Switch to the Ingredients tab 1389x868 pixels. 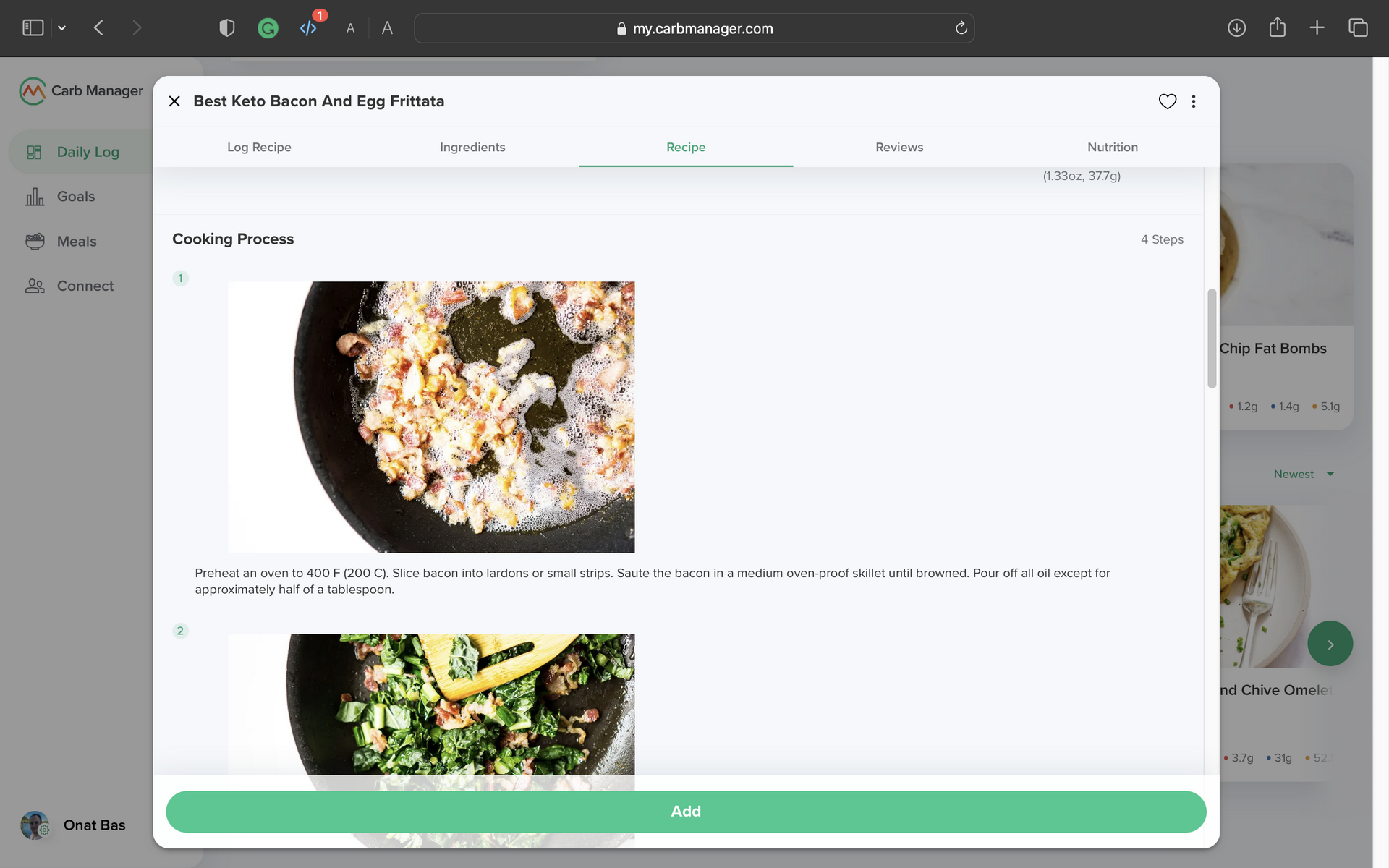click(x=472, y=147)
